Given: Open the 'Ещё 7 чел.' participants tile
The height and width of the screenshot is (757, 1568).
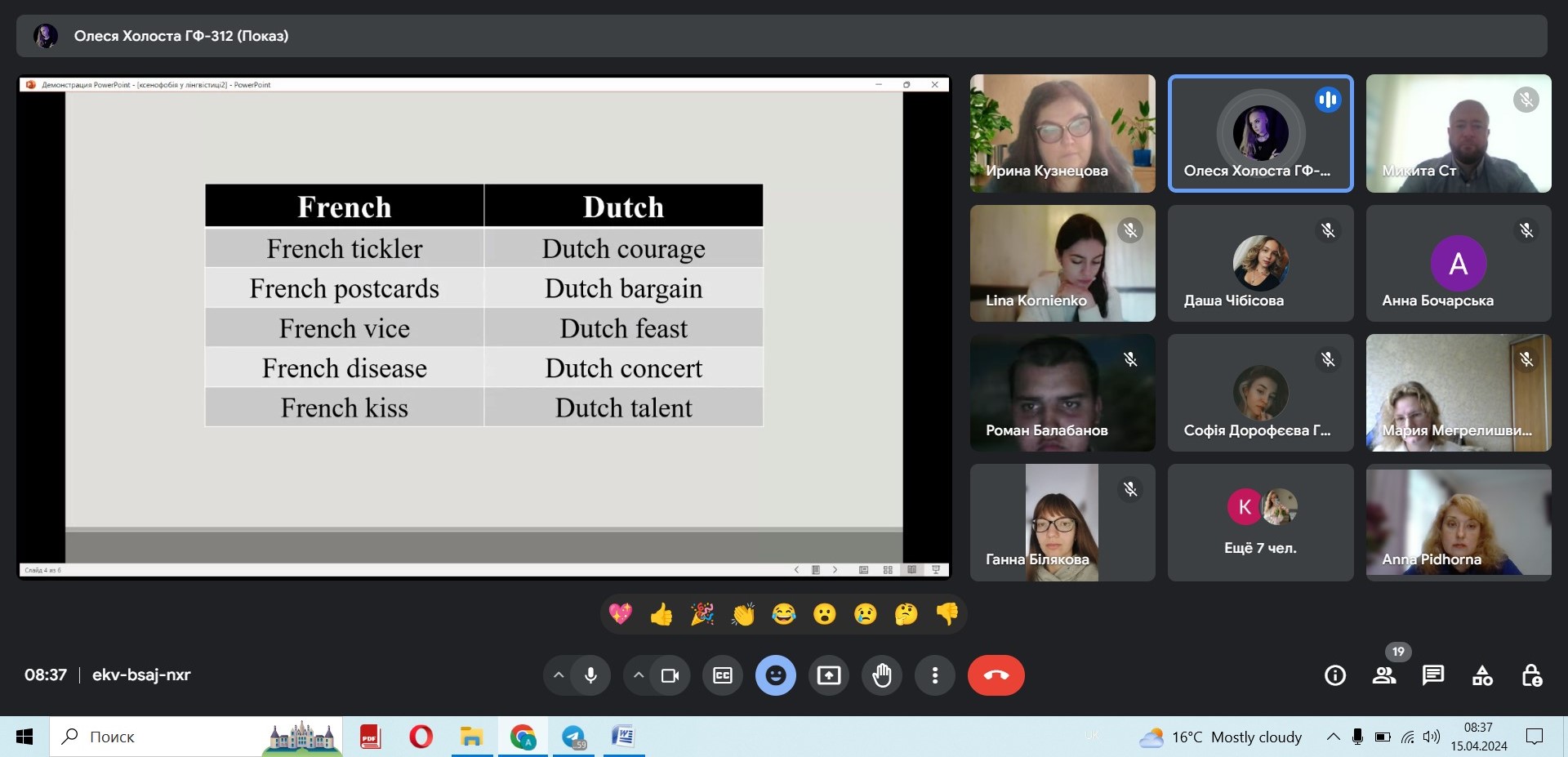Looking at the screenshot, I should (1260, 523).
